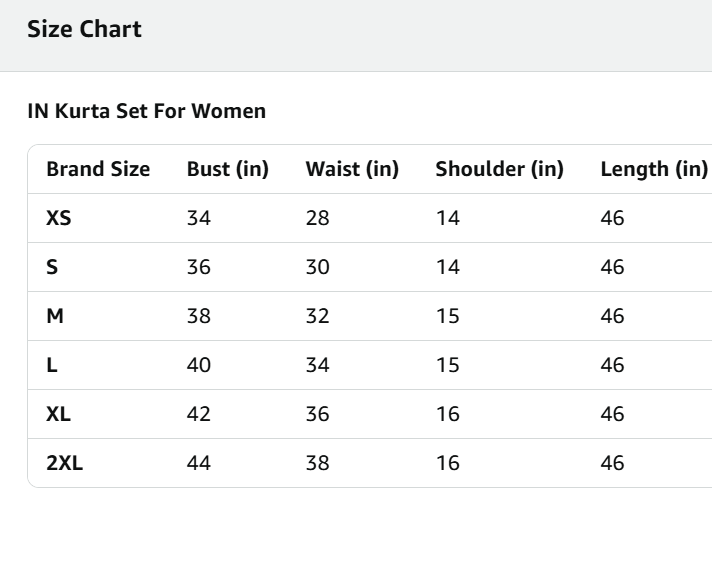Select the shoulder value for size 2XL

tap(447, 463)
